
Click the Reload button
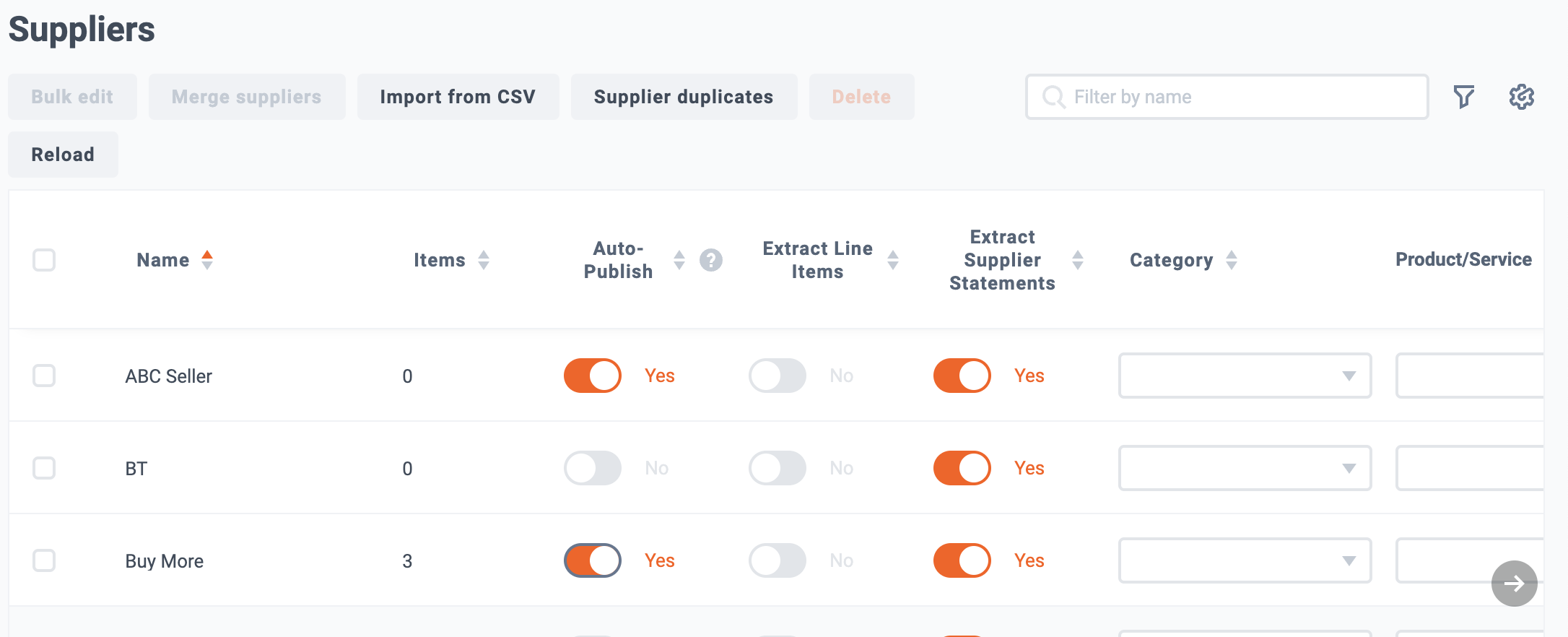[x=63, y=155]
